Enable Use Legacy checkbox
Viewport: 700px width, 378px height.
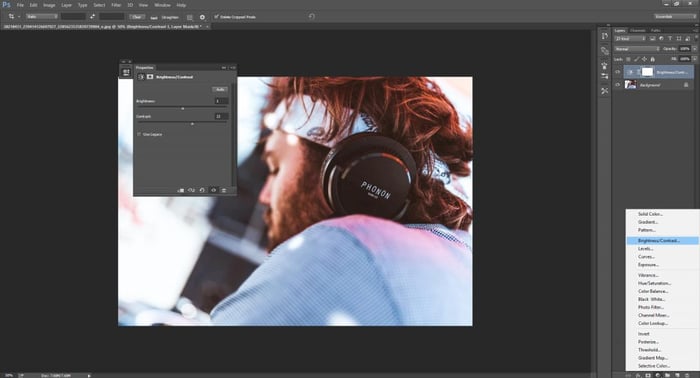tap(139, 134)
